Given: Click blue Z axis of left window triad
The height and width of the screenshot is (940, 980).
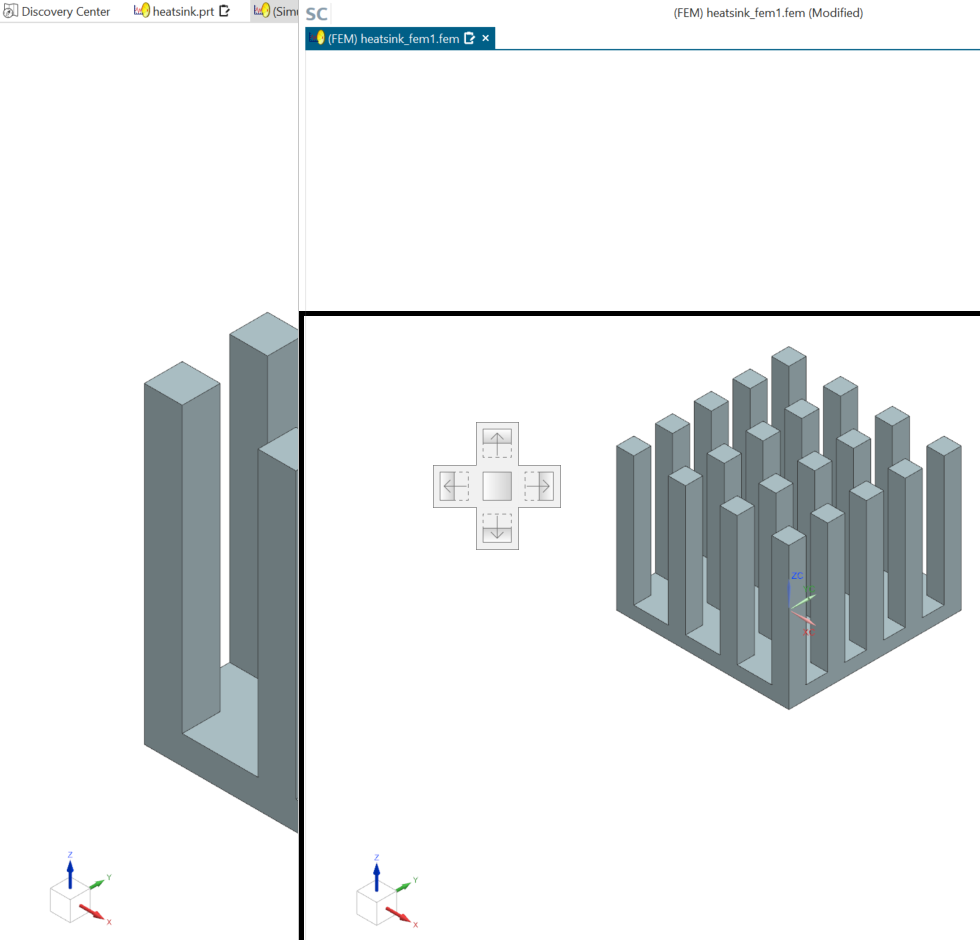Looking at the screenshot, I should coord(70,873).
